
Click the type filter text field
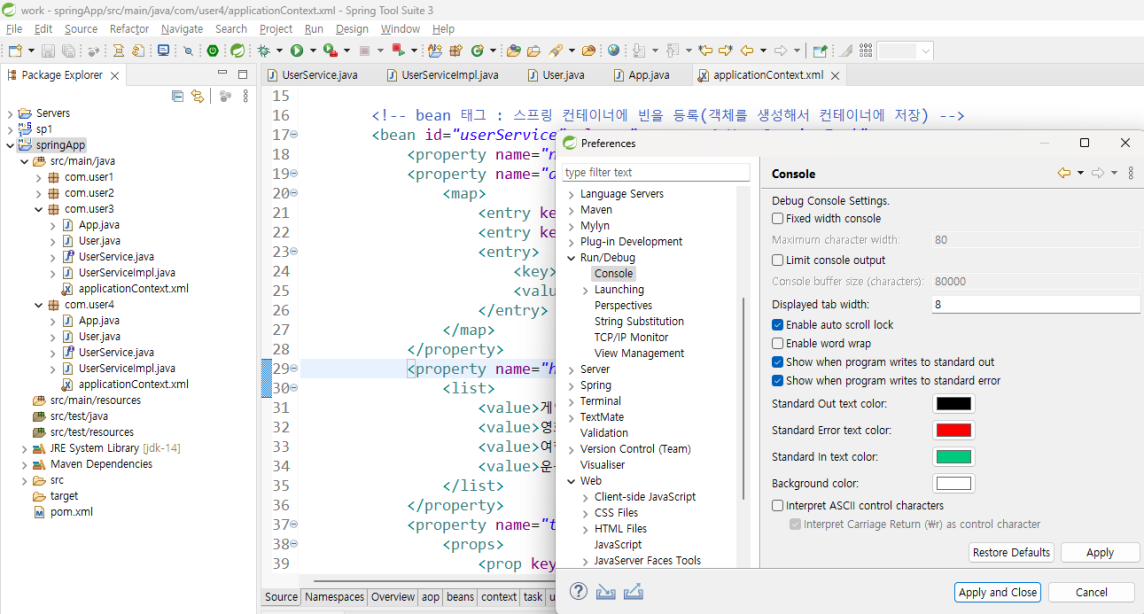click(656, 172)
